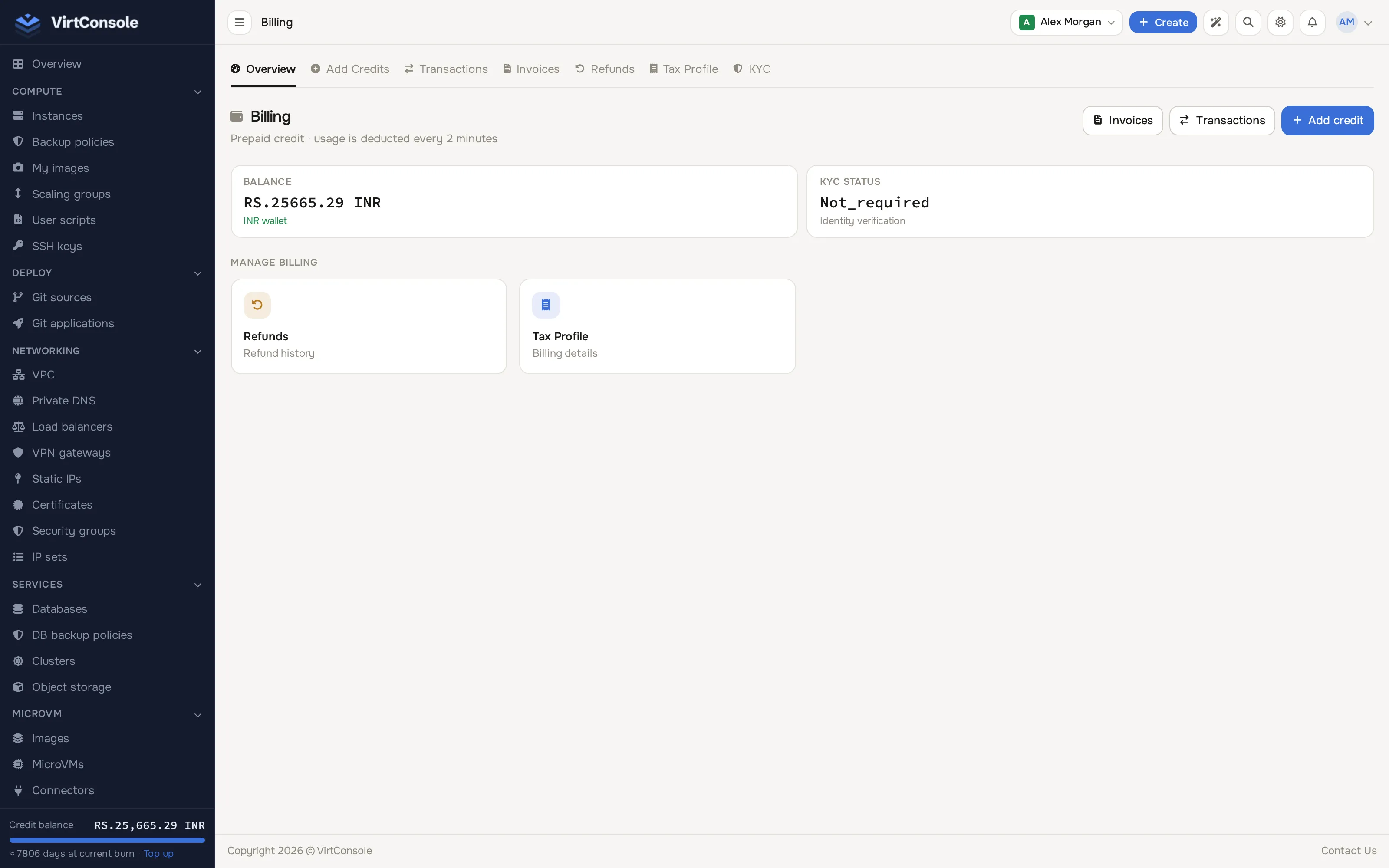
Task: Click the blue Create button
Action: 1163,23
